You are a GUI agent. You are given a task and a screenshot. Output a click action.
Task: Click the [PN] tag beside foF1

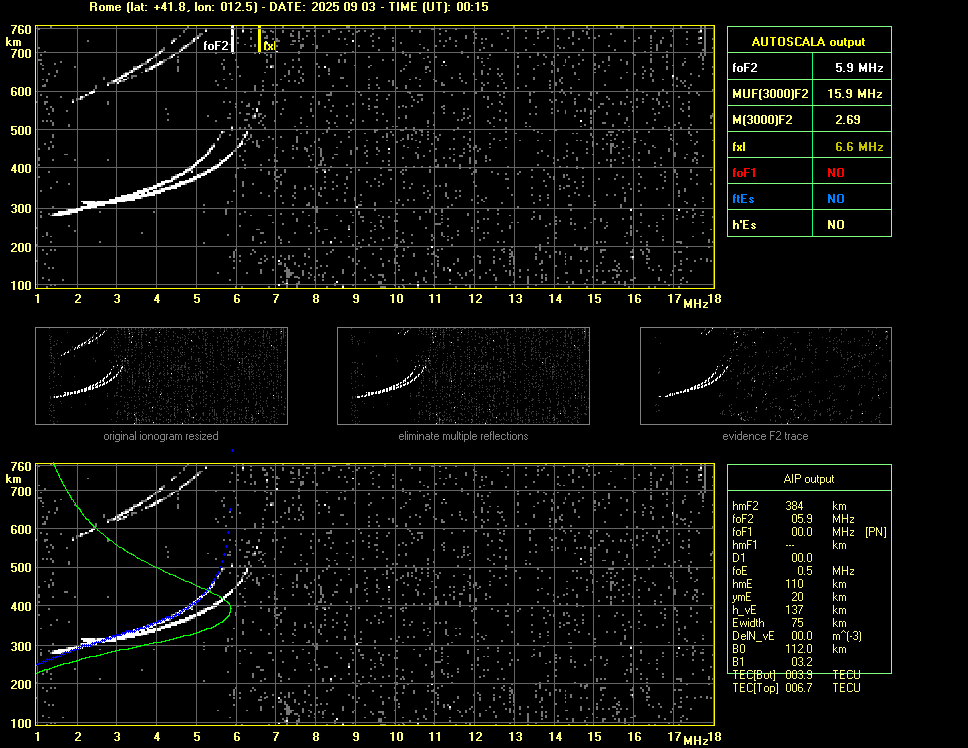[x=876, y=532]
